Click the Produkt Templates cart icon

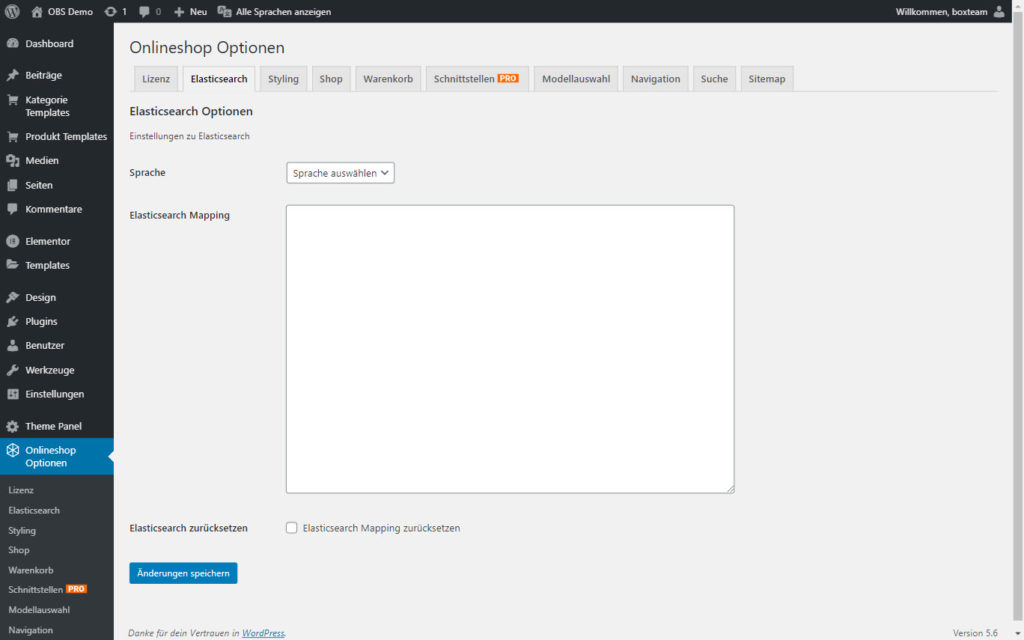click(x=12, y=136)
